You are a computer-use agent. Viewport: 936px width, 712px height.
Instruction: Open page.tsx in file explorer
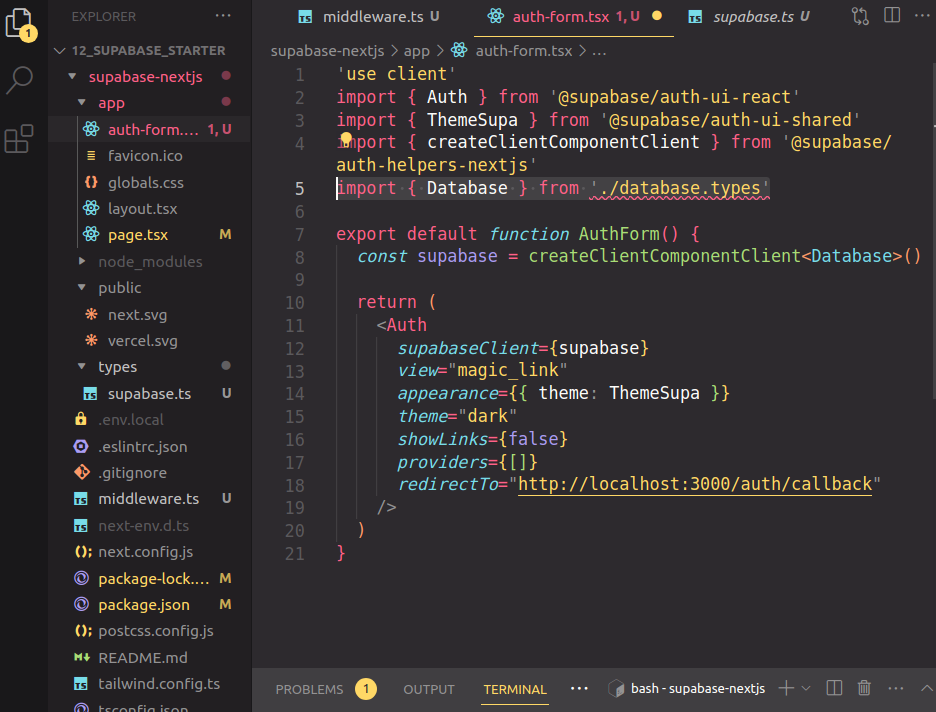(149, 235)
